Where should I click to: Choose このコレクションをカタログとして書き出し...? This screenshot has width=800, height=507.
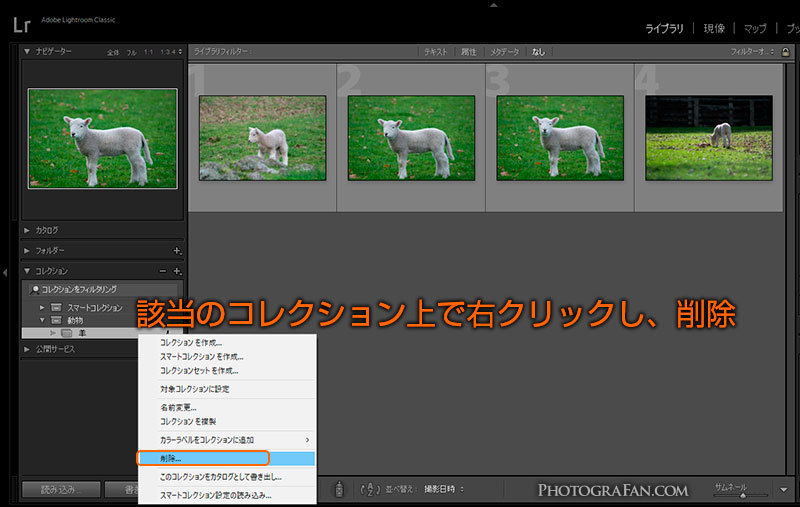click(227, 477)
